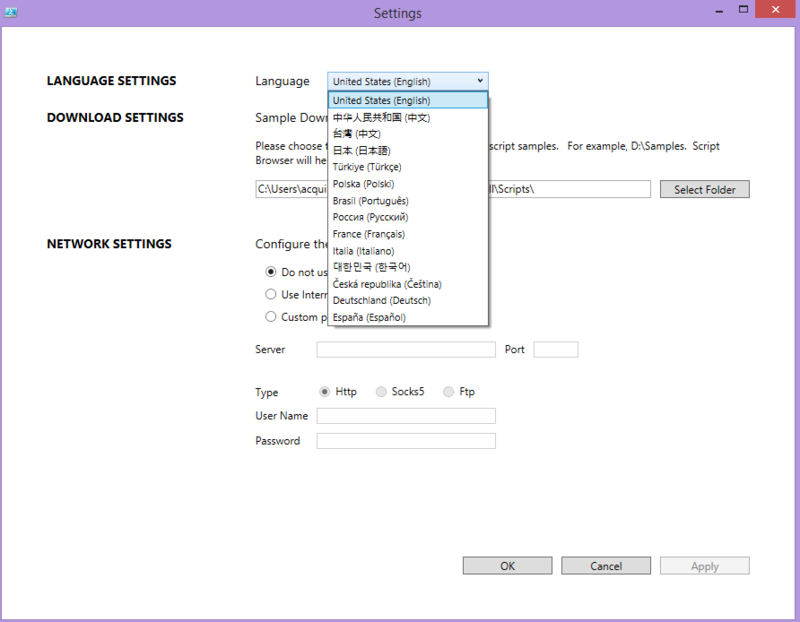Choose Socks5 proxy type
800x622 pixels.
point(381,391)
